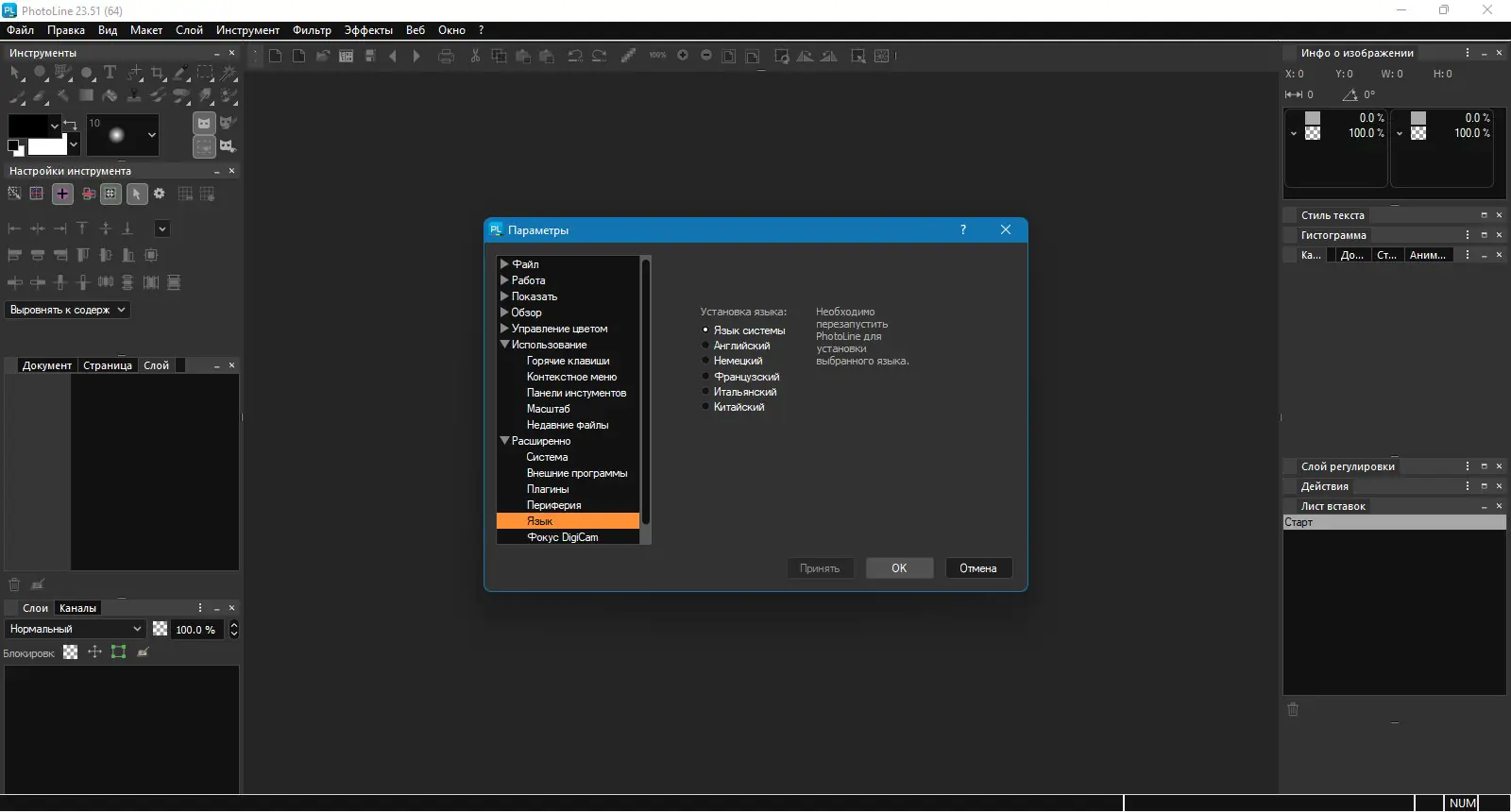Click the white background color swatch

click(x=47, y=146)
